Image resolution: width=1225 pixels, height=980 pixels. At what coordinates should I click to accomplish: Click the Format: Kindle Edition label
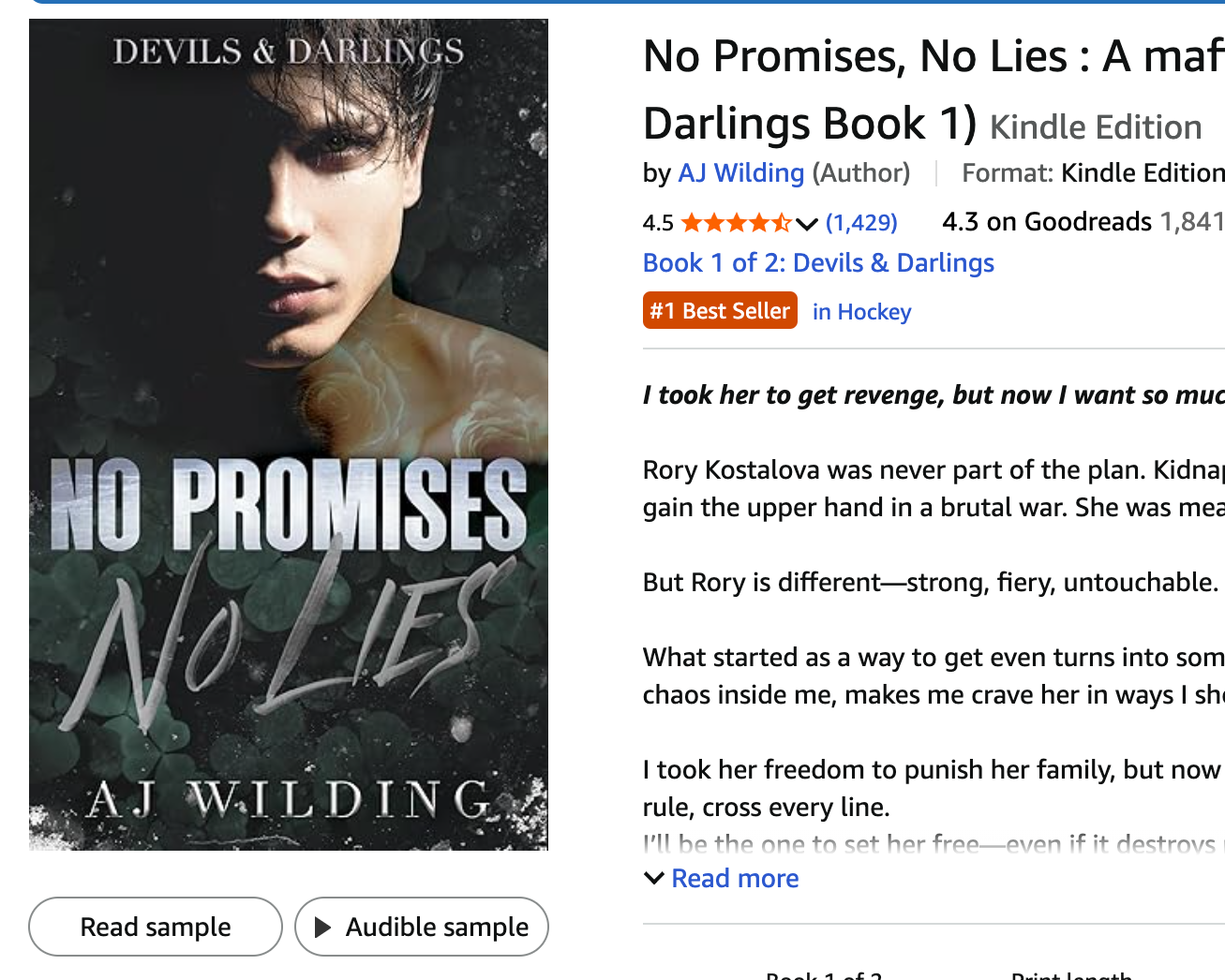(1092, 173)
